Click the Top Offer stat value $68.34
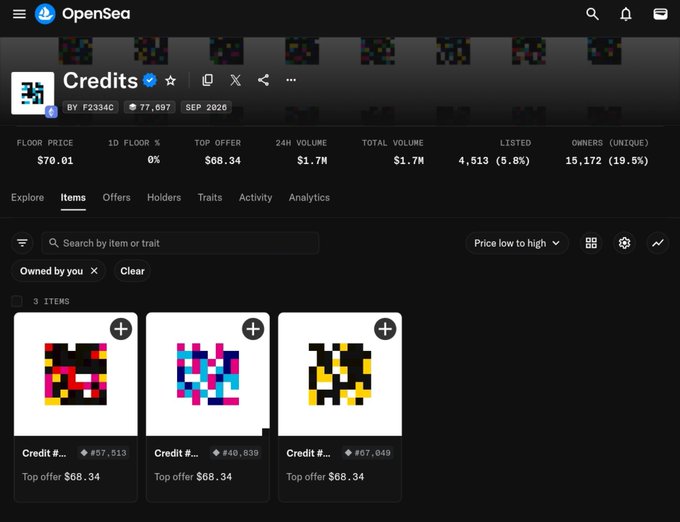The image size is (680, 522). (x=222, y=161)
